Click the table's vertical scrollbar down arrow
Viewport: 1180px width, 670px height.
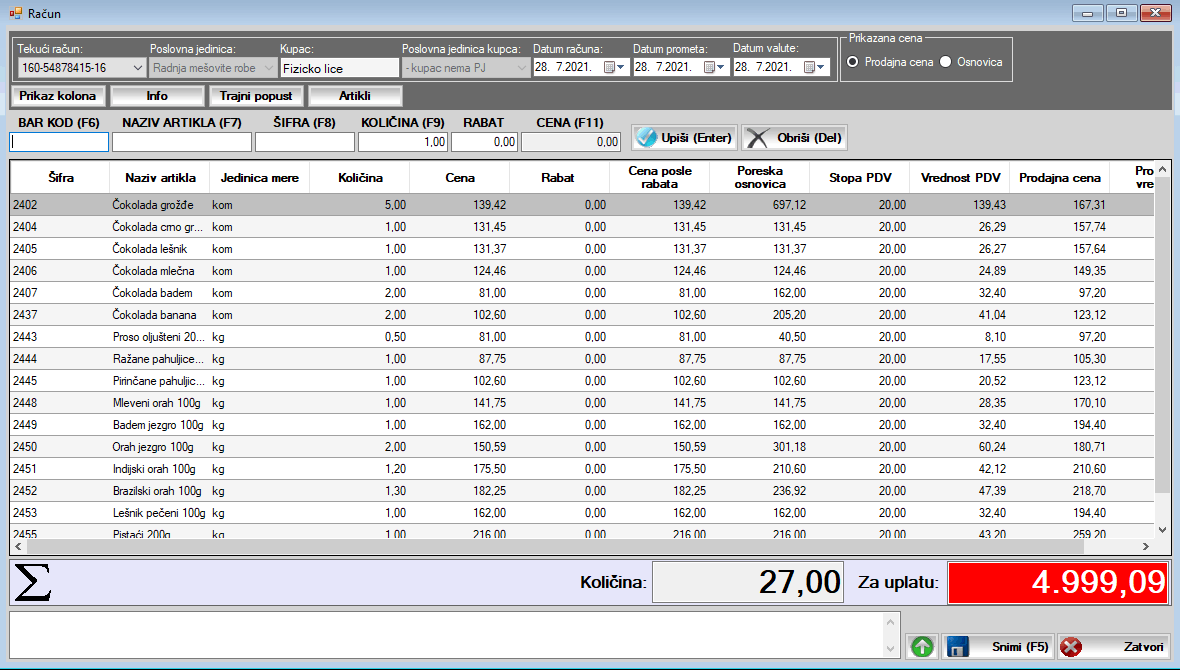[x=1162, y=529]
